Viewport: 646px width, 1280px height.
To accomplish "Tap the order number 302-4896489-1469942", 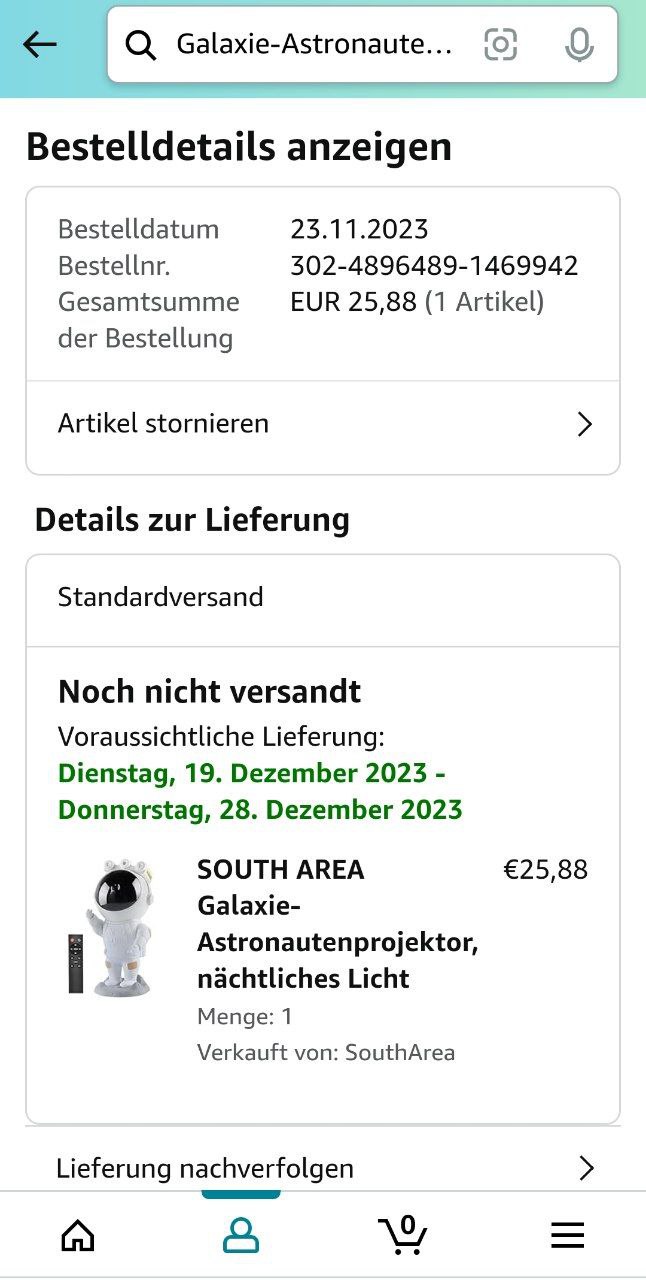I will (x=434, y=266).
